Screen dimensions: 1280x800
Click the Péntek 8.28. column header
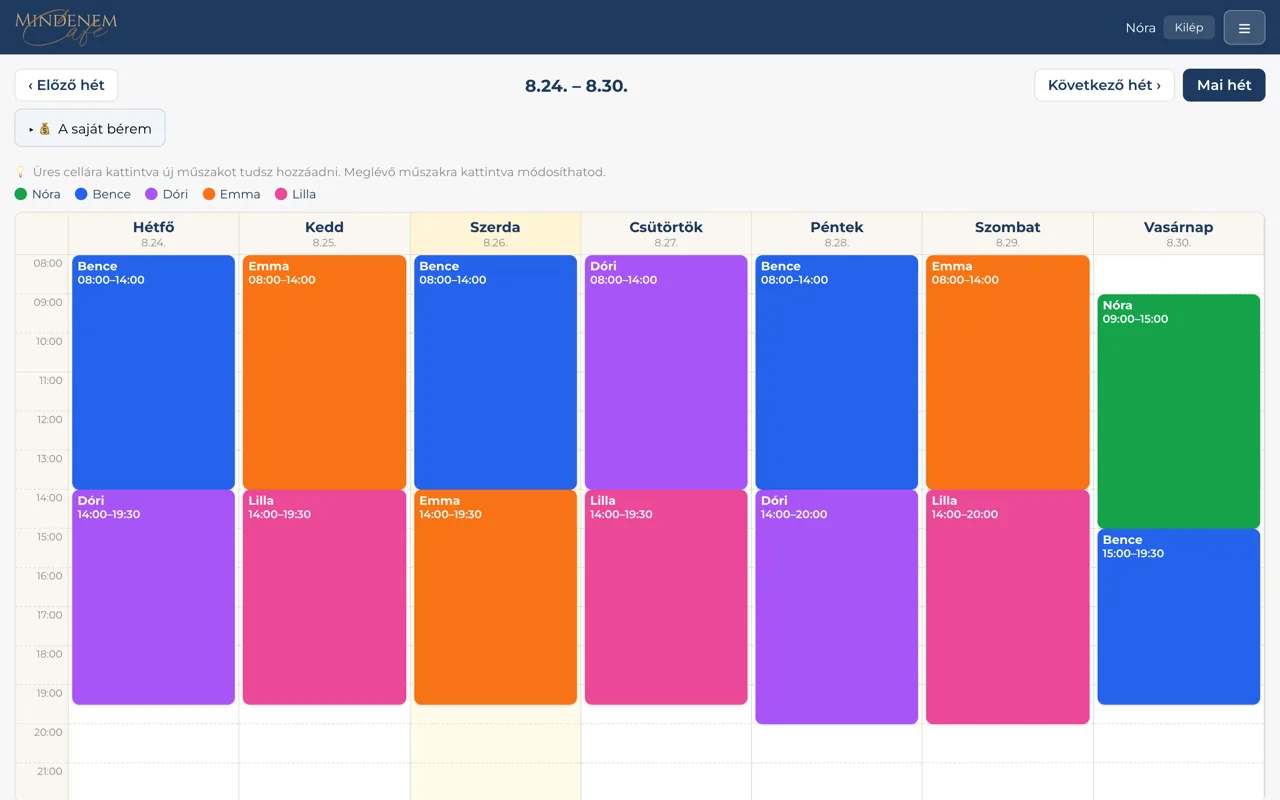(x=837, y=234)
